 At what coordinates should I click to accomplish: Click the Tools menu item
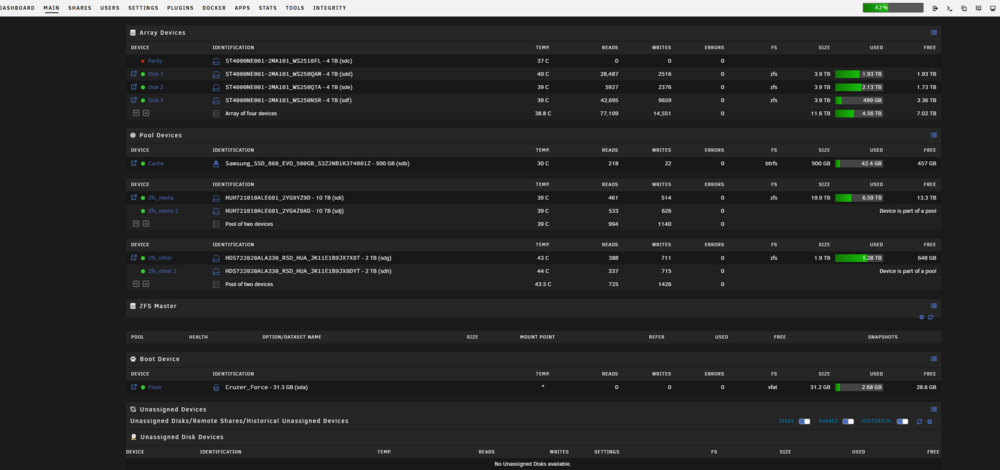pyautogui.click(x=295, y=8)
